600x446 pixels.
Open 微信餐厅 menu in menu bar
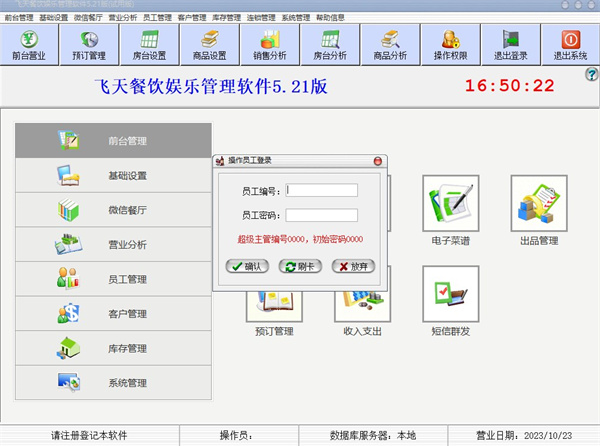pyautogui.click(x=88, y=18)
